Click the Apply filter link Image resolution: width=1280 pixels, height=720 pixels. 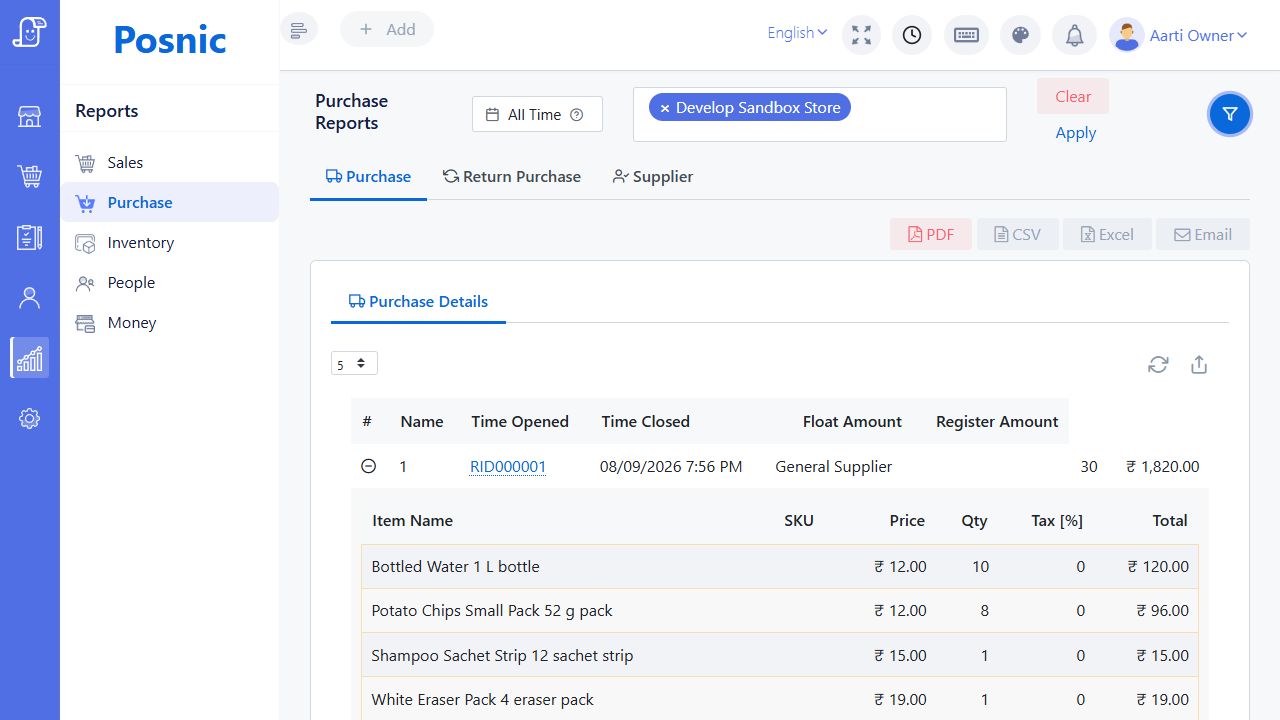(x=1076, y=132)
